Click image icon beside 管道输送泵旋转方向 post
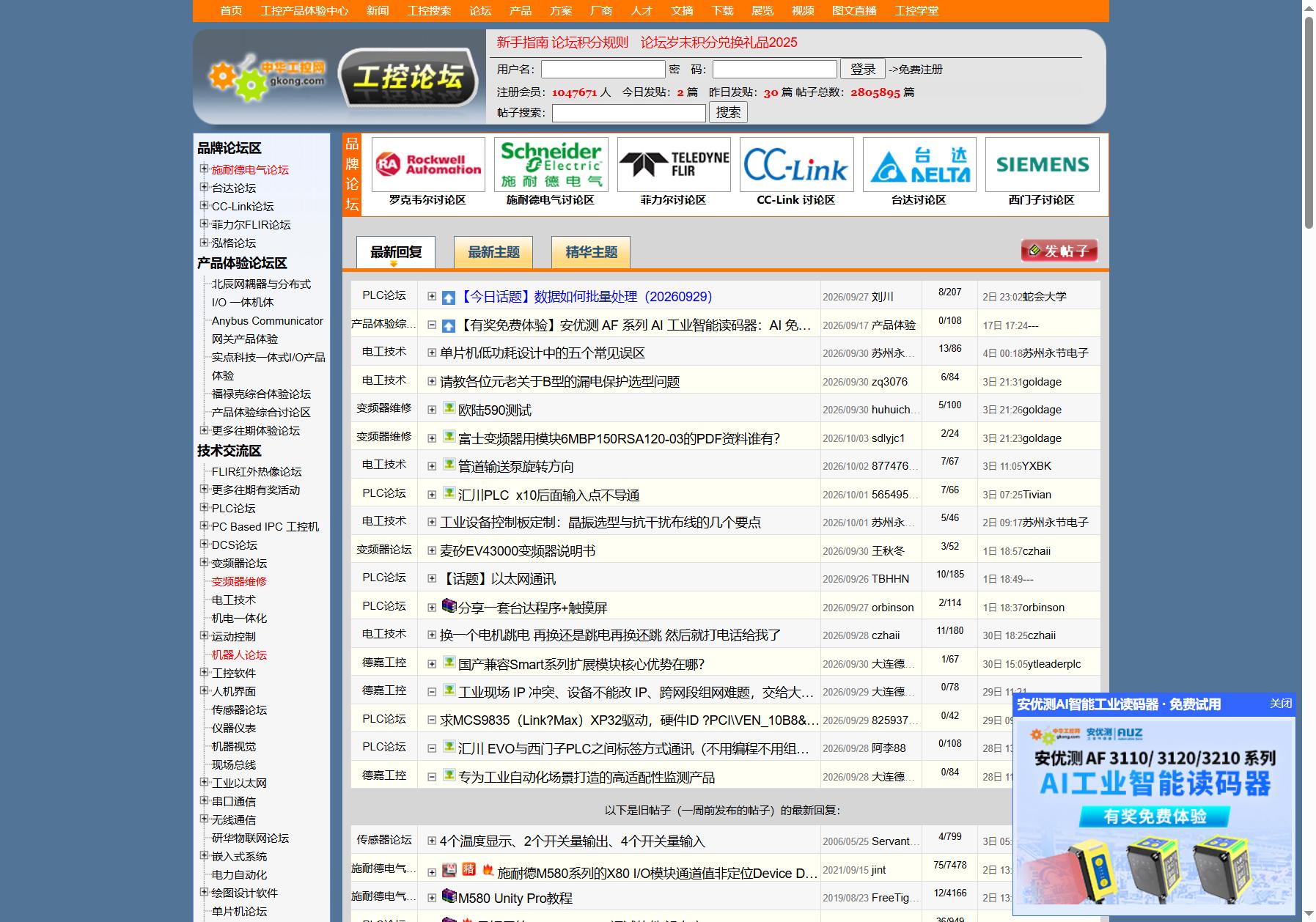The image size is (1316, 922). pyautogui.click(x=449, y=465)
